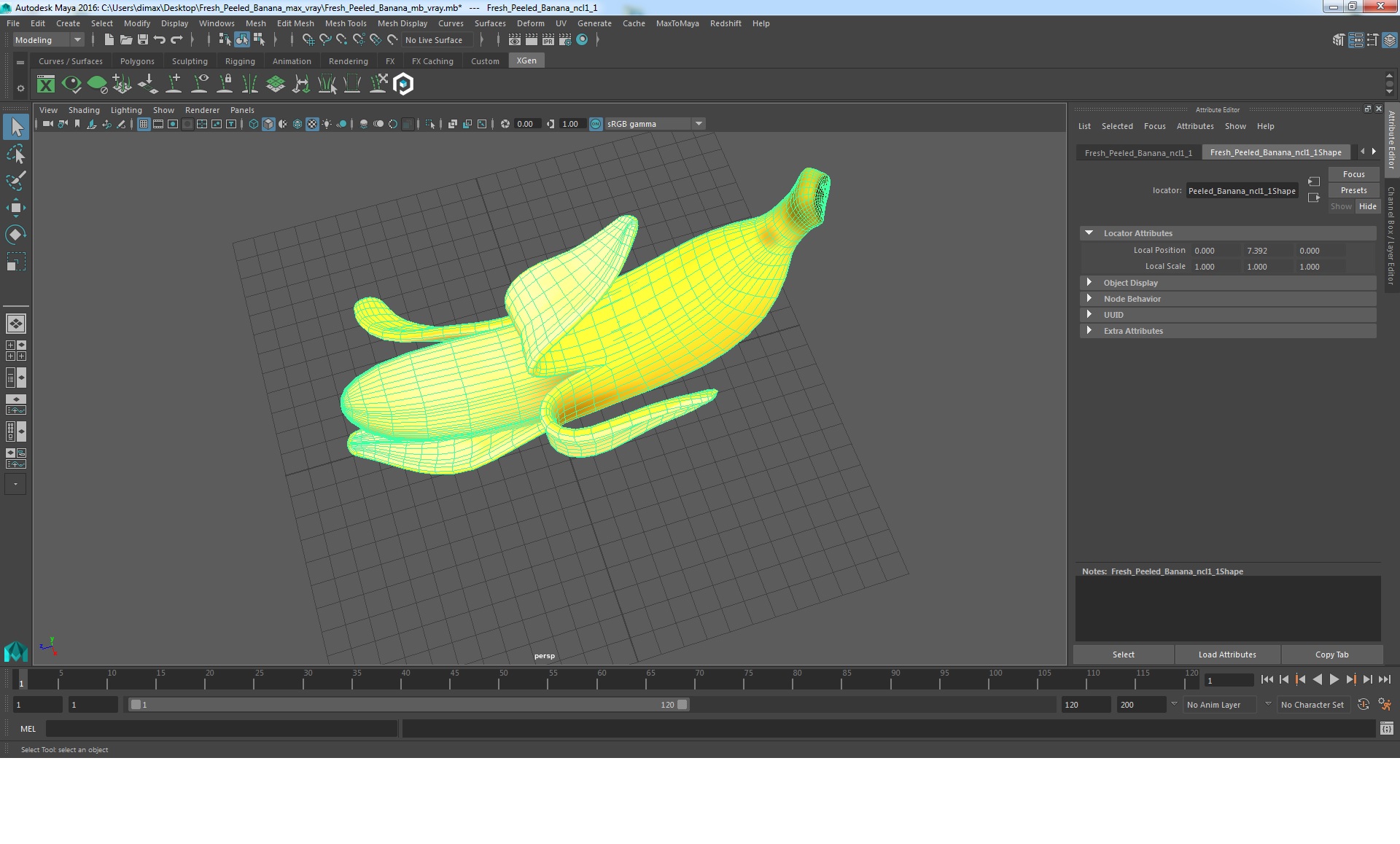Click the XGen tab
Screen dimensions: 1400x844
click(x=527, y=61)
